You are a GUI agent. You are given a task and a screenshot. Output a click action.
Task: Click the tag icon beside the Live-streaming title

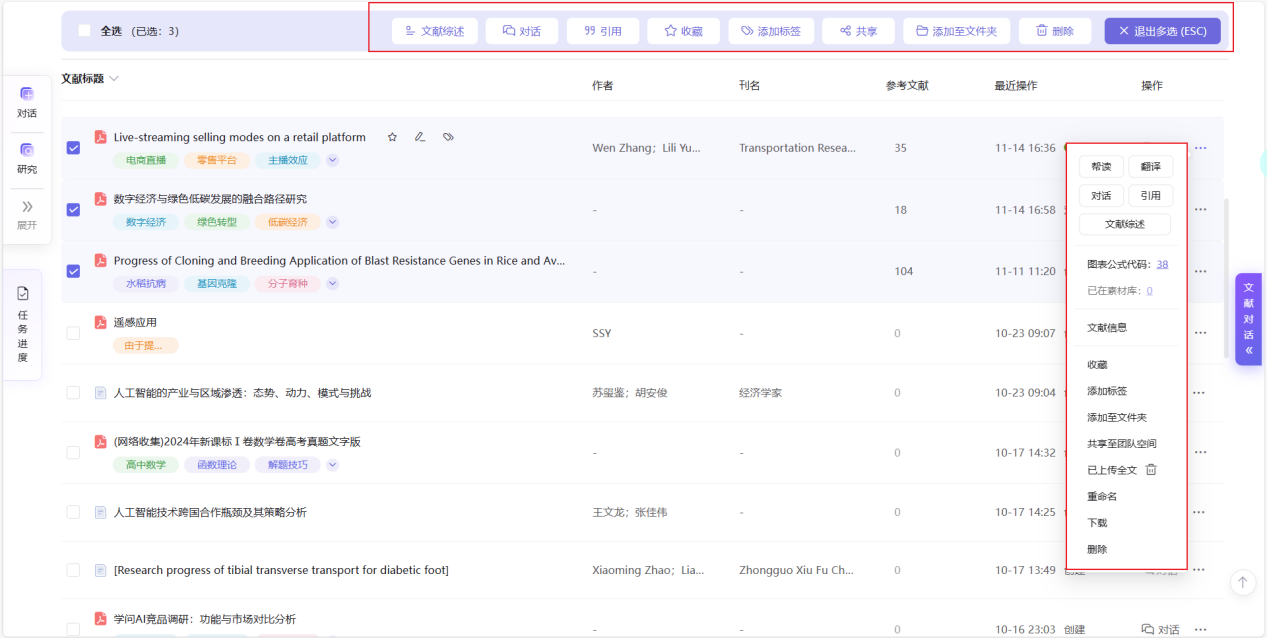tap(449, 137)
